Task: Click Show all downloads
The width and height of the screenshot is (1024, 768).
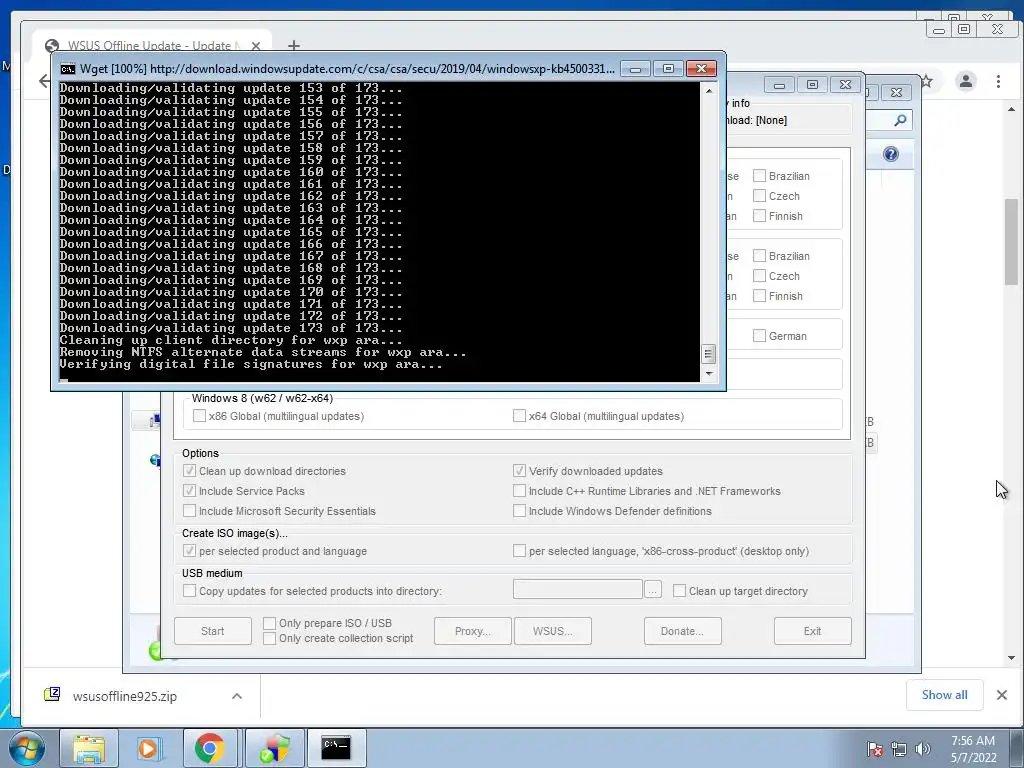Action: [x=944, y=695]
